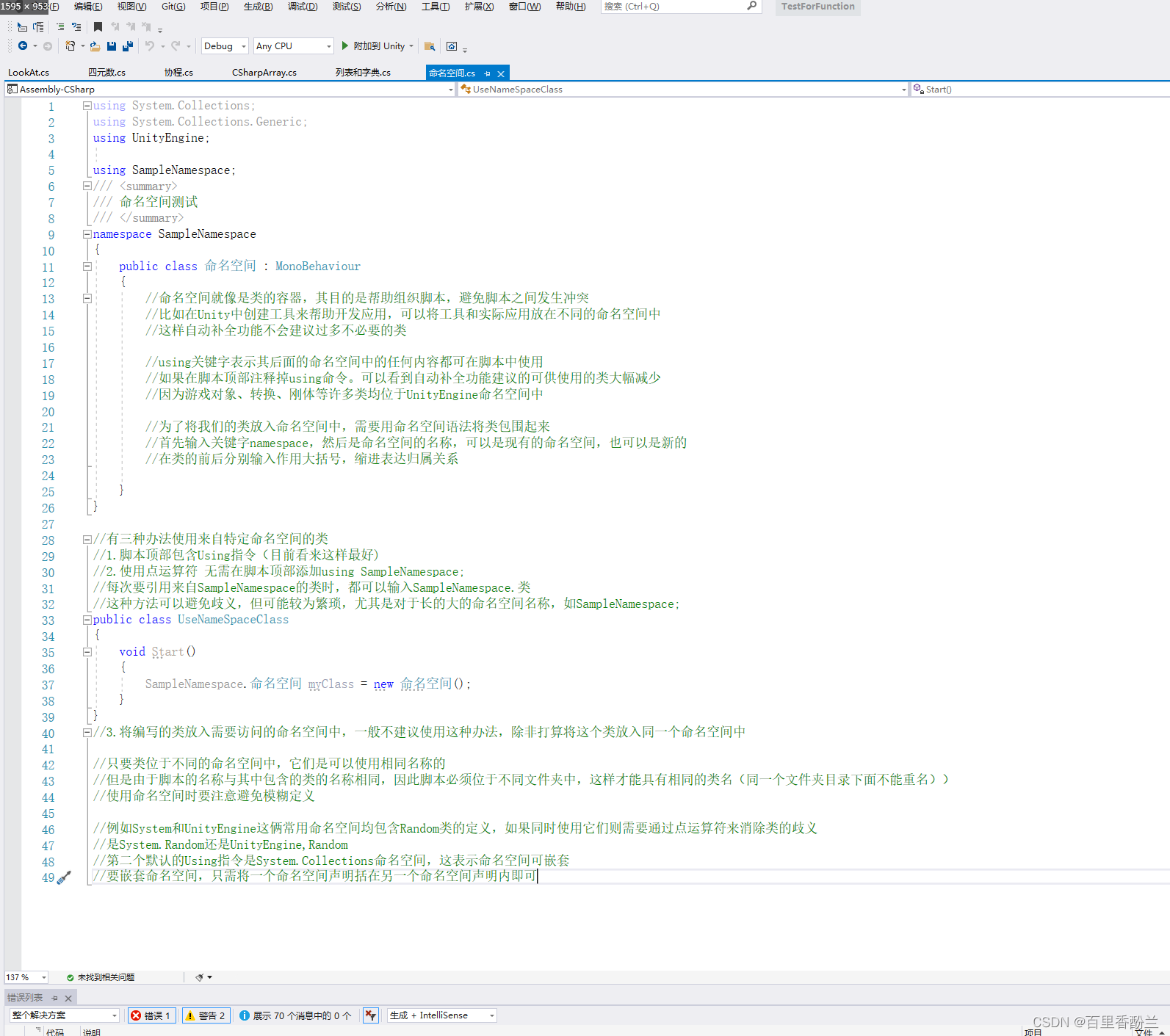Screen dimensions: 1170x1036
Task: Switch to the LookAt.cs tab
Action: [29, 73]
